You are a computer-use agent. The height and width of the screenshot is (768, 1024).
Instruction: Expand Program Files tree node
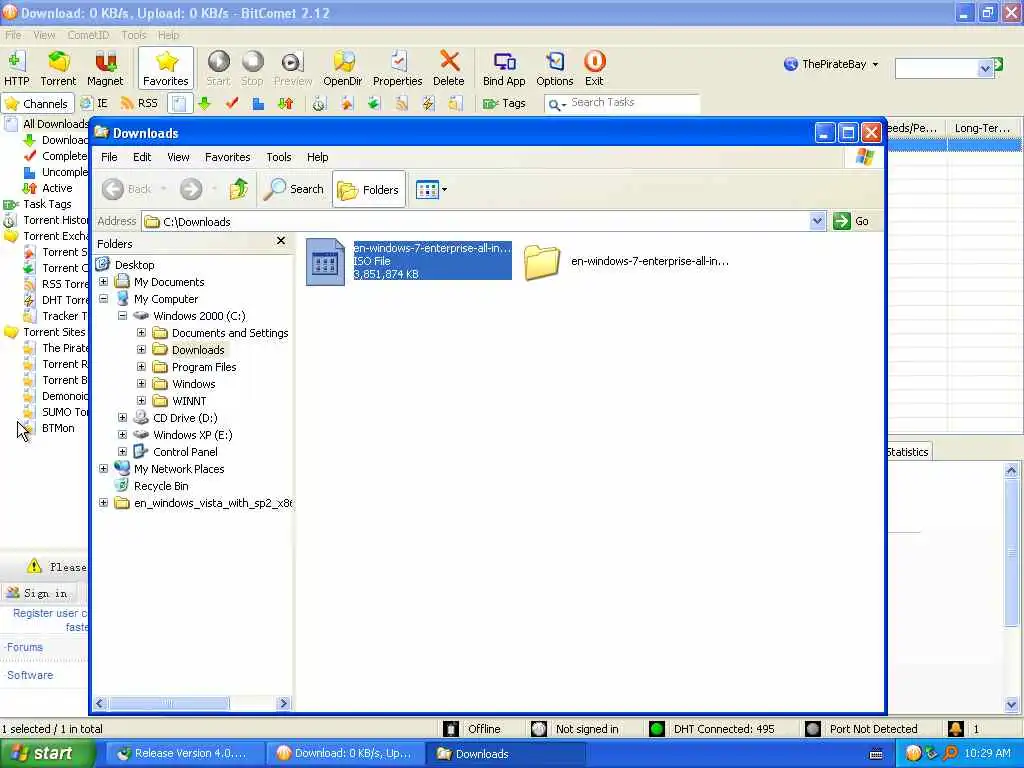pos(141,366)
